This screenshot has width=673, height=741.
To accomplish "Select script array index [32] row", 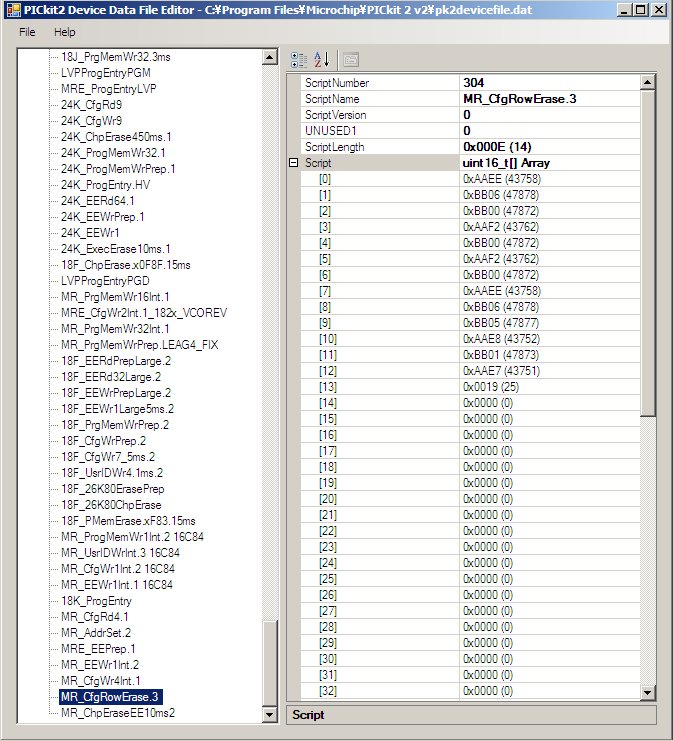I will tap(471, 691).
